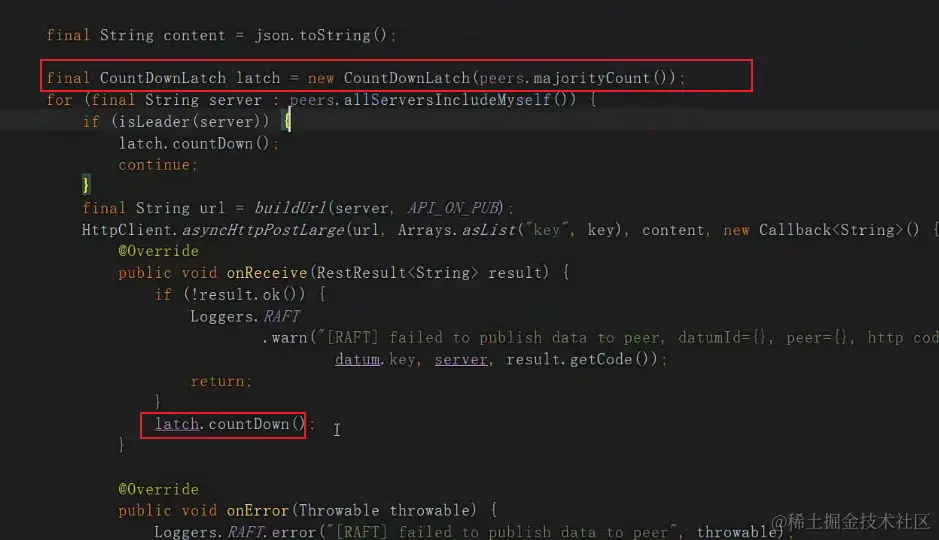Click 'isLeader(server)' condition
The image size is (939, 540).
189,122
